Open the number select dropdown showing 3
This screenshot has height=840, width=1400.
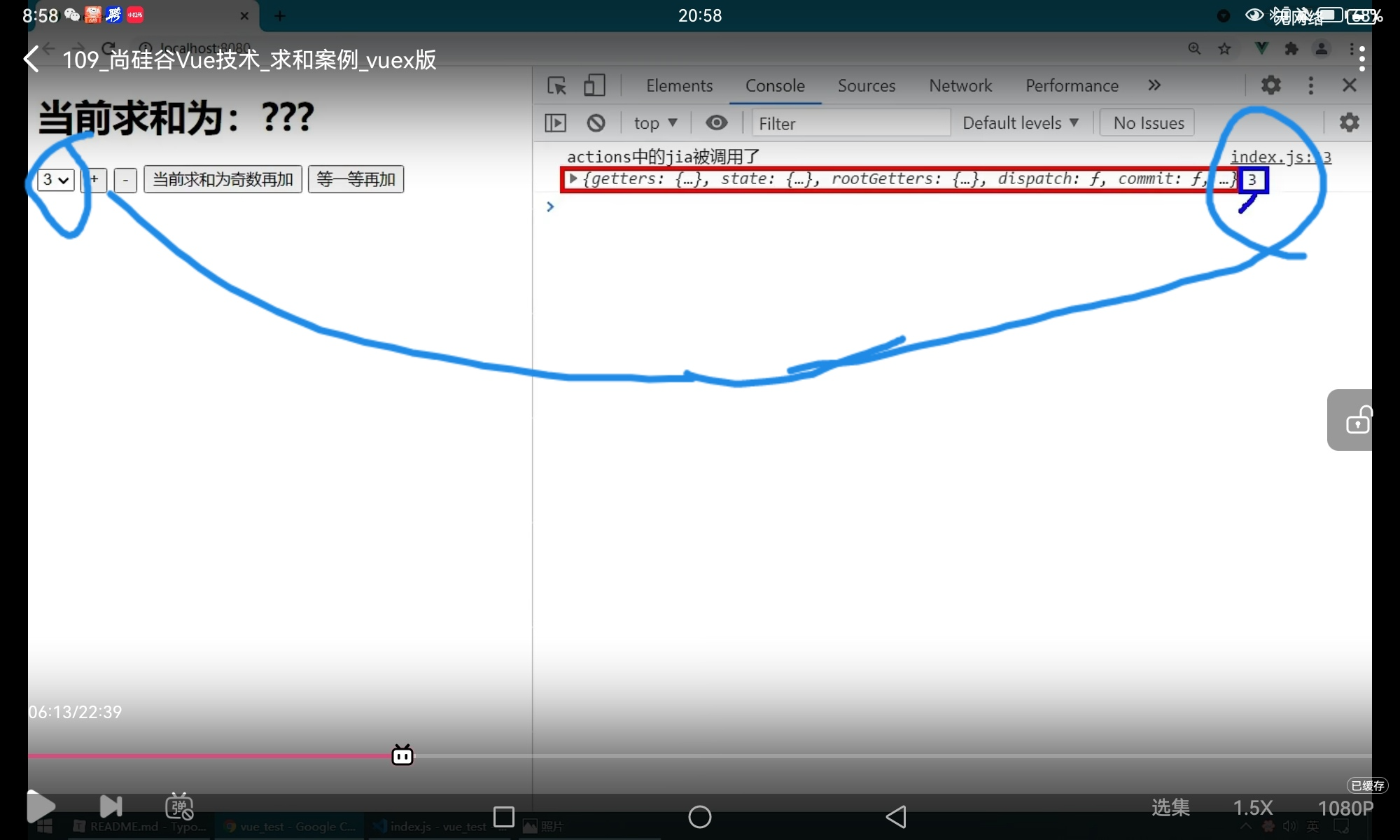click(56, 180)
